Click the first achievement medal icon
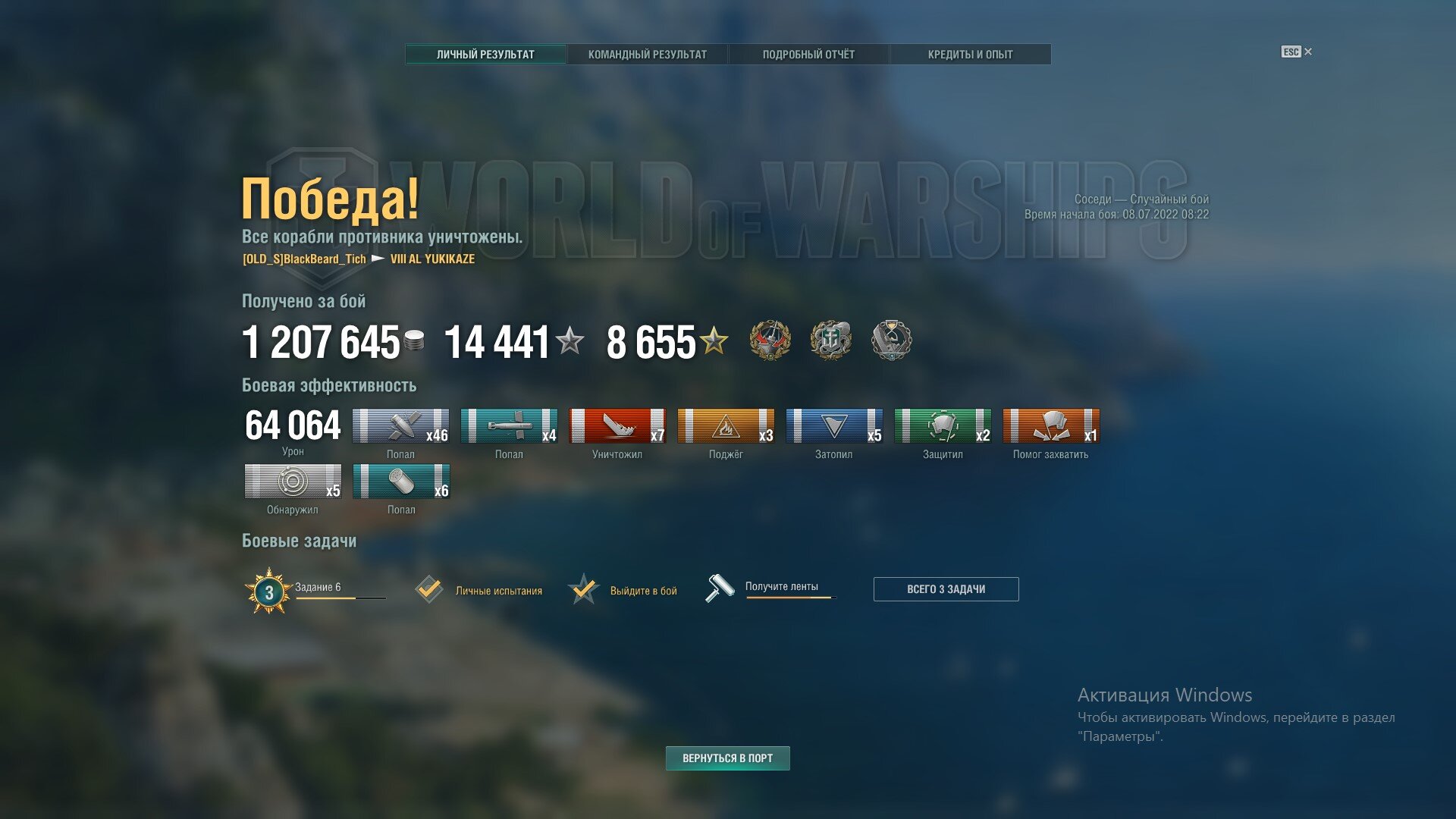The width and height of the screenshot is (1456, 819). tap(770, 340)
